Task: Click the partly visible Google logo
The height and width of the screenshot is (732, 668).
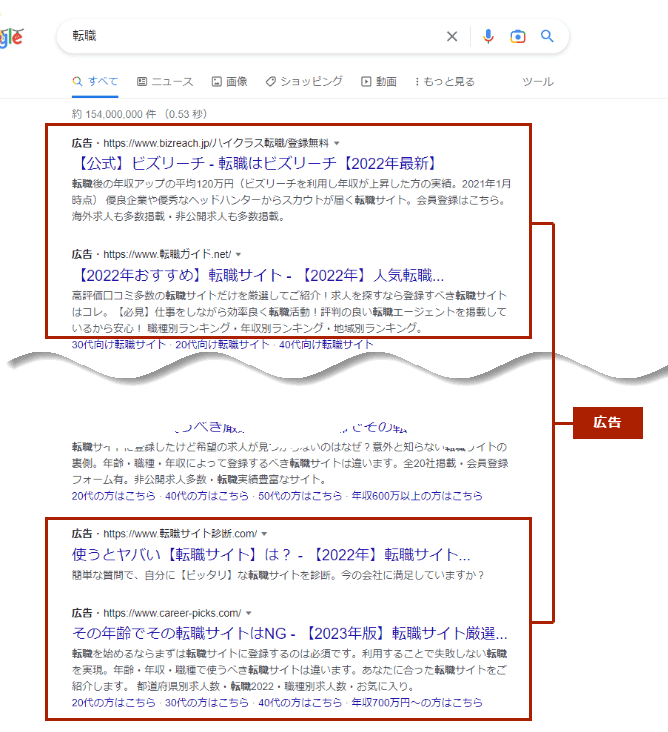Action: (x=11, y=37)
